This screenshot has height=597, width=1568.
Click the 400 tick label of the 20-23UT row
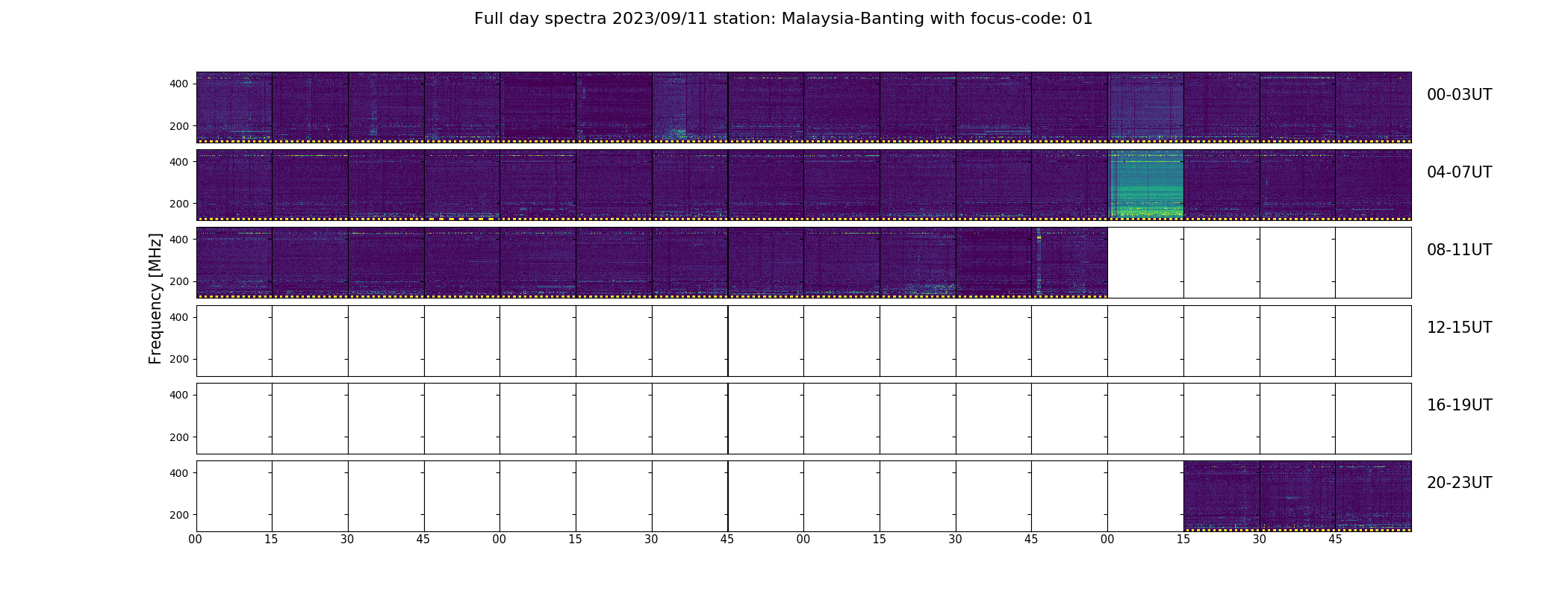(179, 473)
